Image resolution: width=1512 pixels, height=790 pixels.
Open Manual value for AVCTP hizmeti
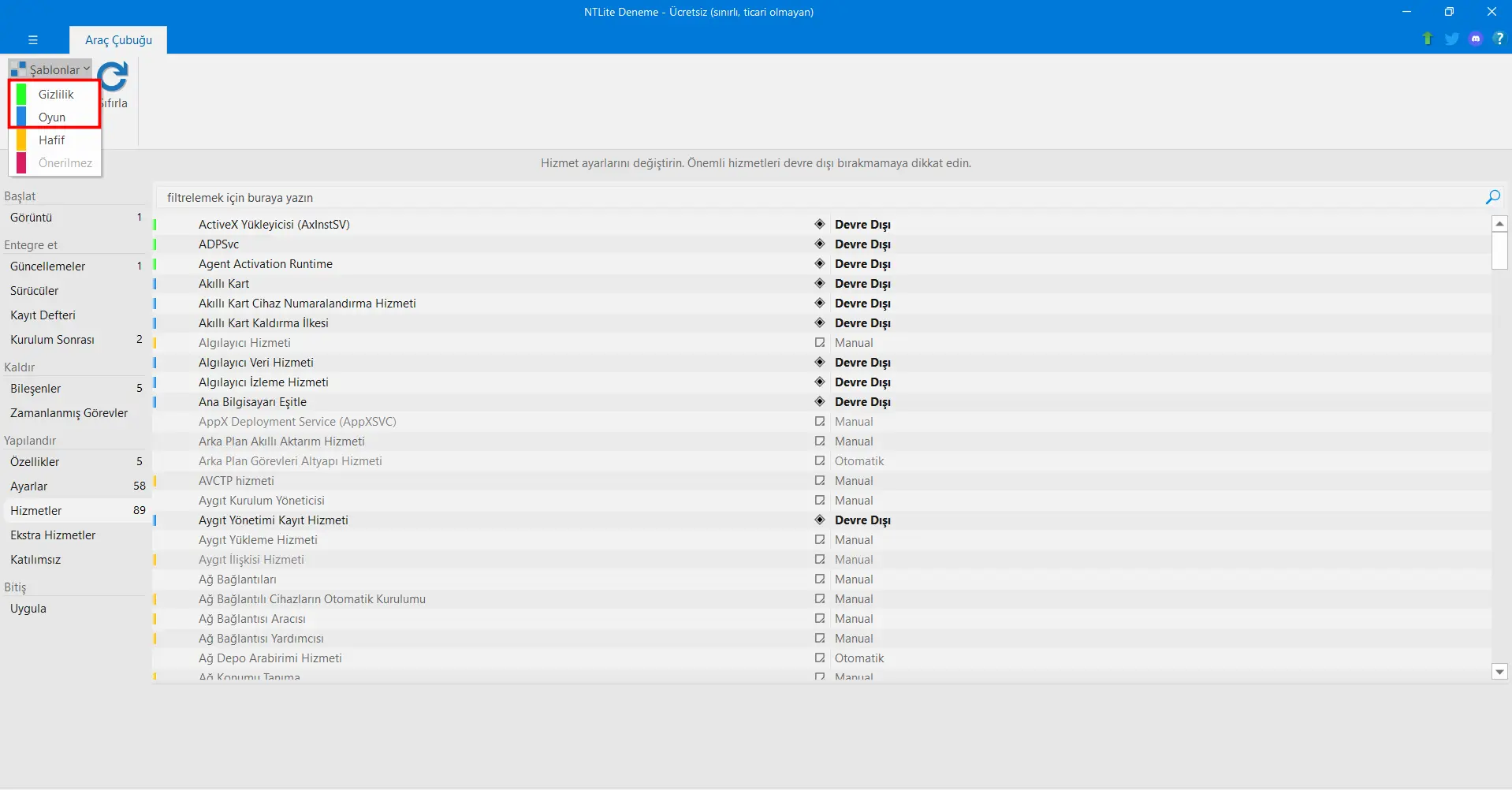854,481
